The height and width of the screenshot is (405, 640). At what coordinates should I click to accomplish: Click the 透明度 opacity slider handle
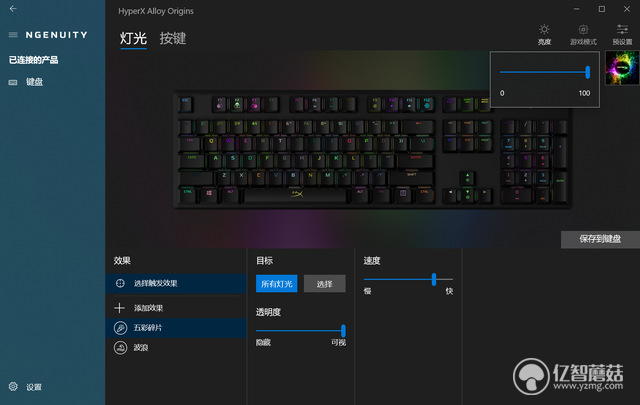343,331
